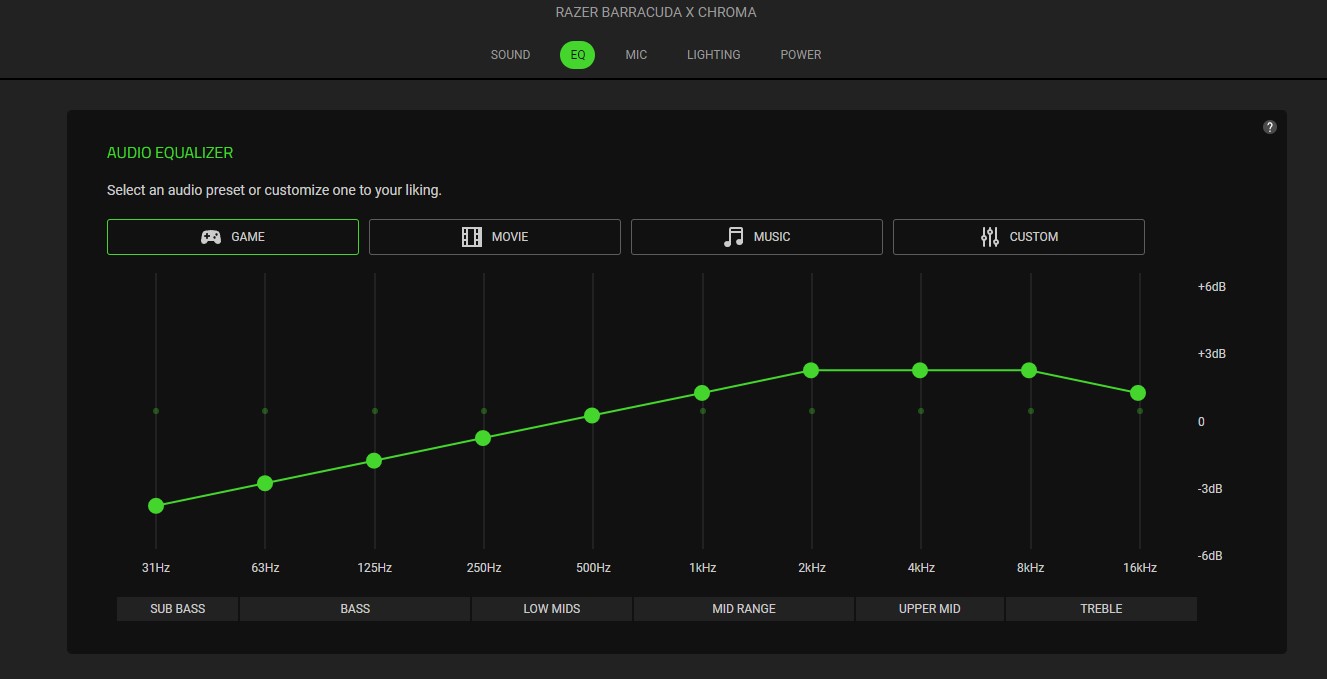Screen dimensions: 1327x679
Task: Click the 4kHz slider handle
Action: 920,370
